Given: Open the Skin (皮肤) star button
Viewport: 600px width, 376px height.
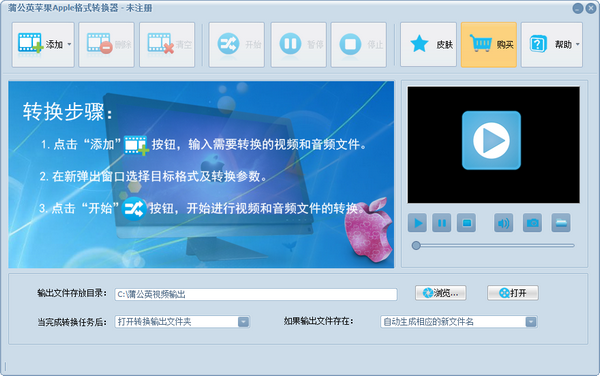Looking at the screenshot, I should pos(429,45).
